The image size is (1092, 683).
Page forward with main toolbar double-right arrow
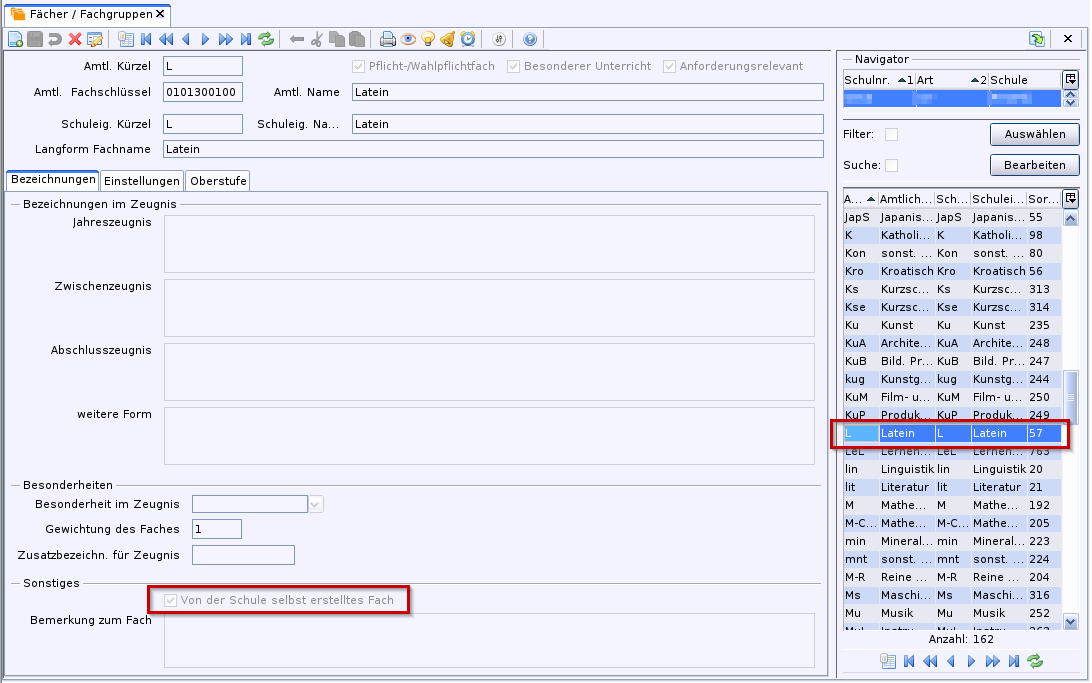click(226, 39)
